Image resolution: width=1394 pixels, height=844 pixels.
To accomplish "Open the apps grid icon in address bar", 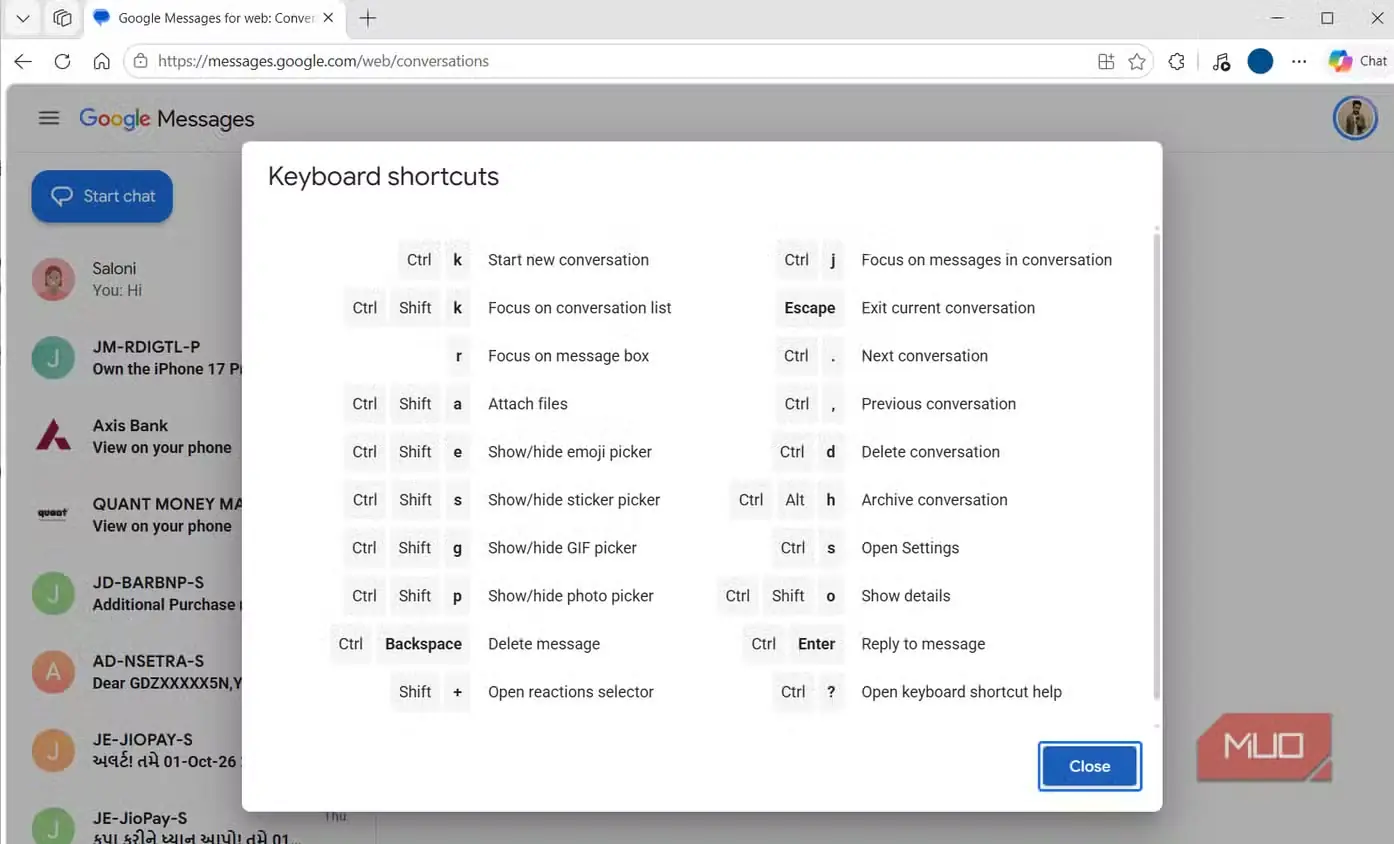I will pyautogui.click(x=1106, y=61).
